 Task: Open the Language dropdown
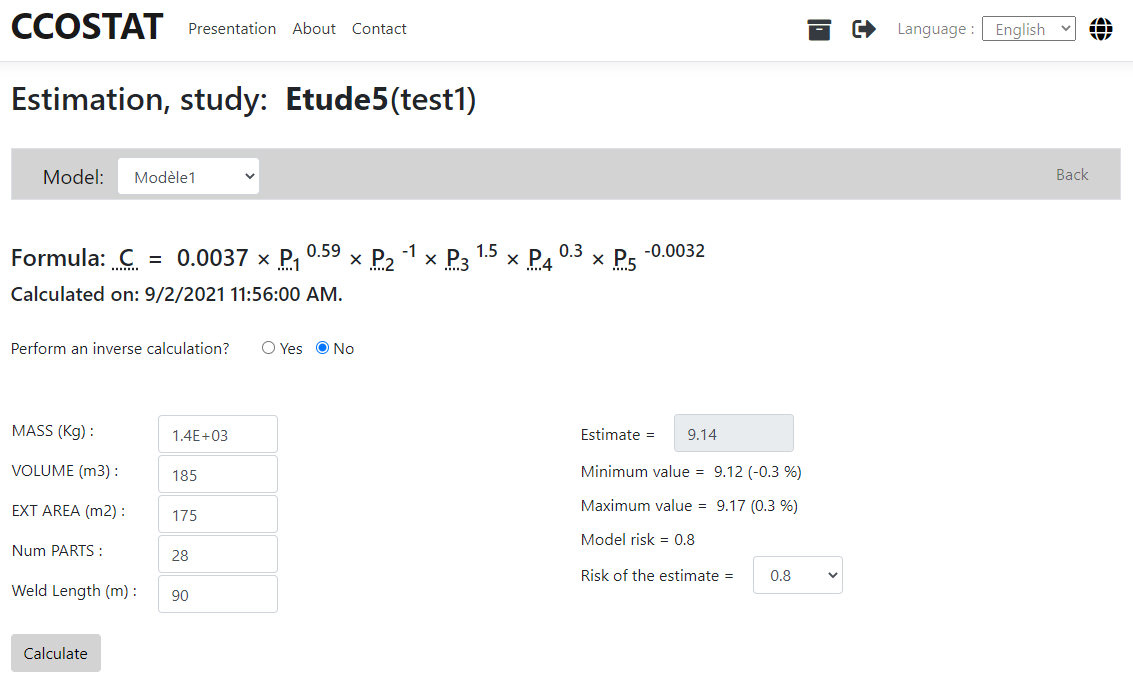point(1028,29)
